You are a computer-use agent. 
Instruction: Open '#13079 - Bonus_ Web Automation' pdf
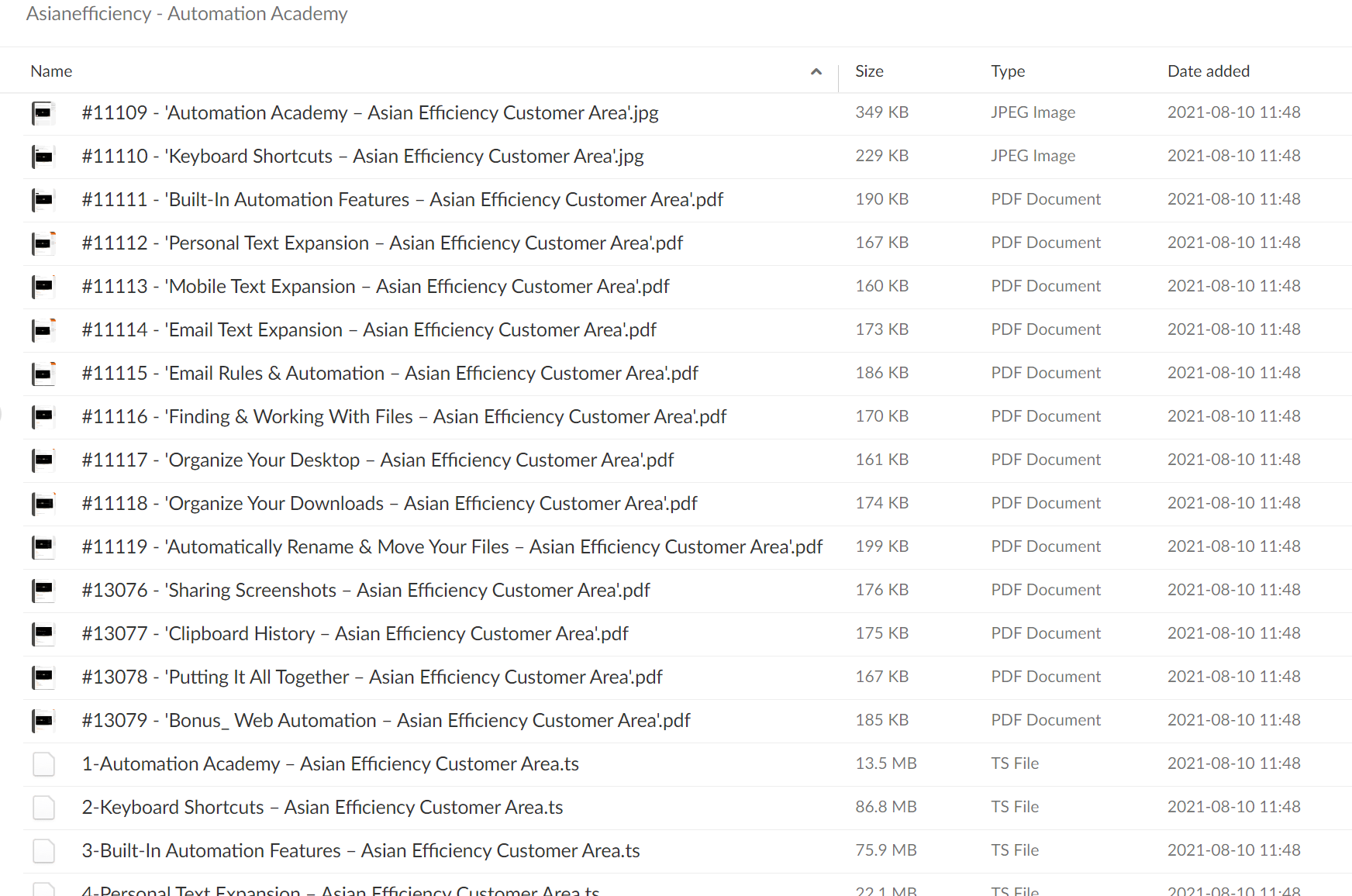pyautogui.click(x=386, y=721)
